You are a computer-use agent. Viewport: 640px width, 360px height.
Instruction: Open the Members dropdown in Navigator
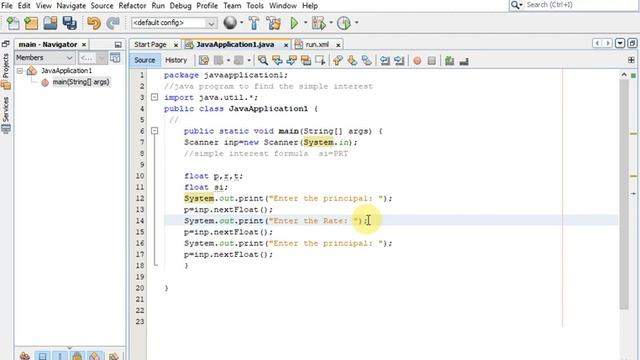point(44,58)
